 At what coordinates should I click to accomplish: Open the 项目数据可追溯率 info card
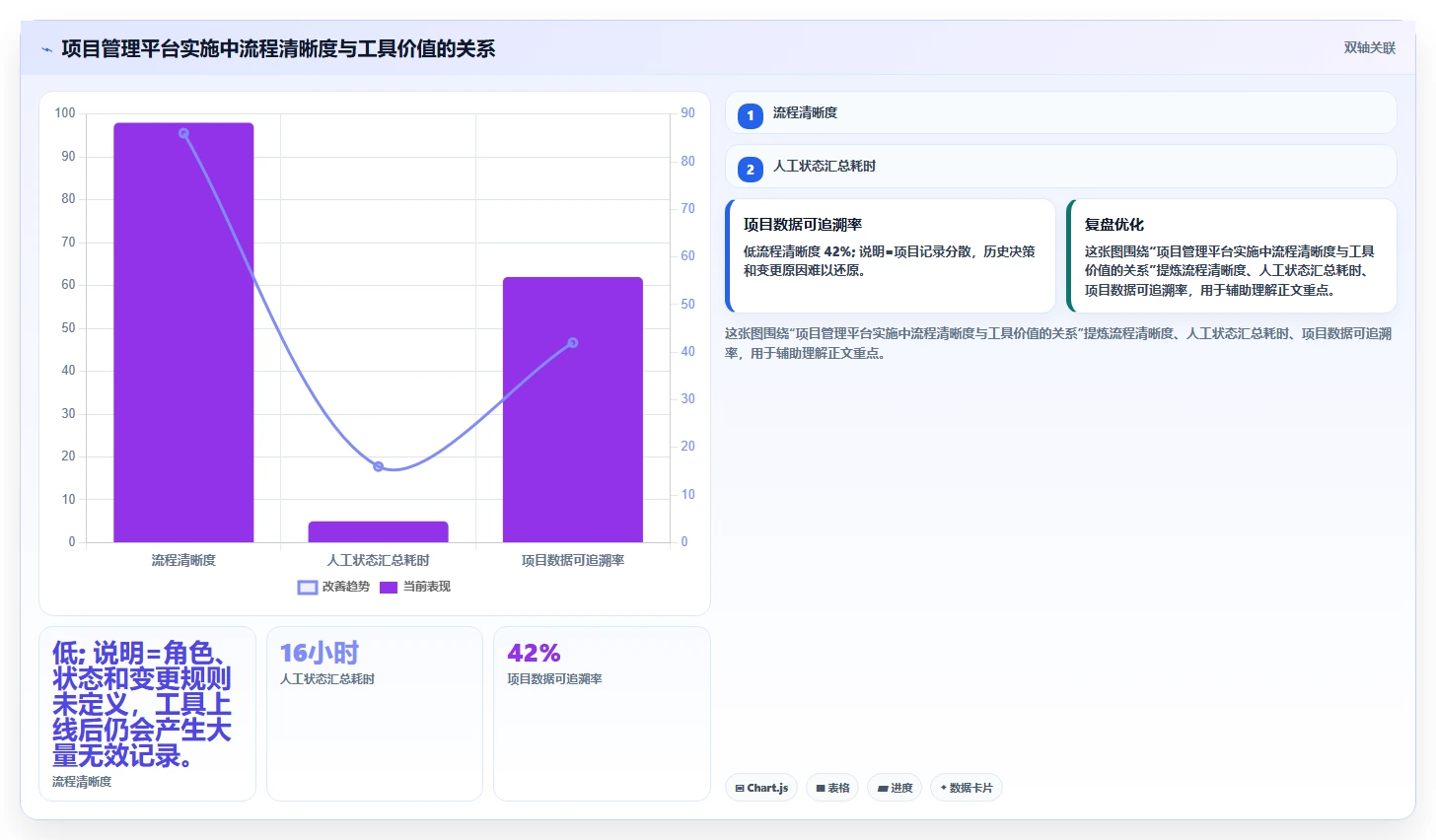891,256
